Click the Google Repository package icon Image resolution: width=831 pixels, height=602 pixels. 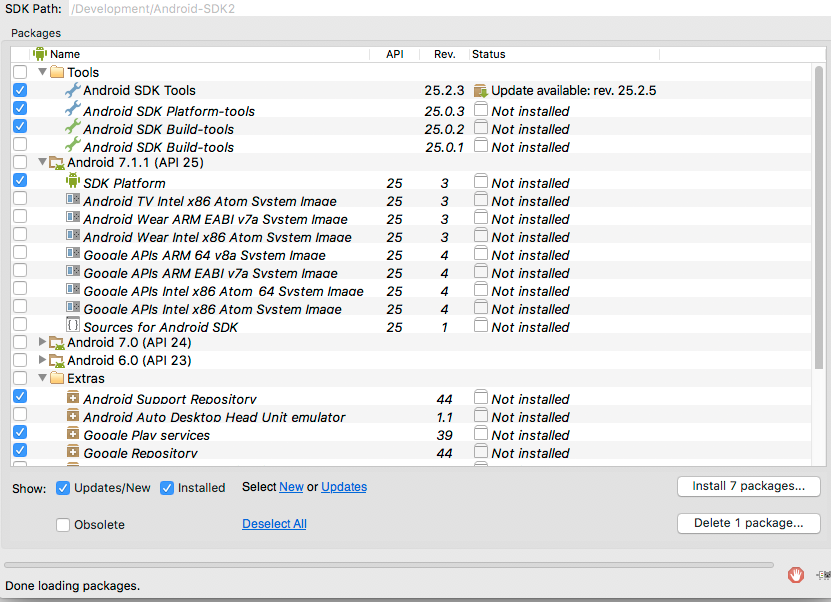point(73,452)
